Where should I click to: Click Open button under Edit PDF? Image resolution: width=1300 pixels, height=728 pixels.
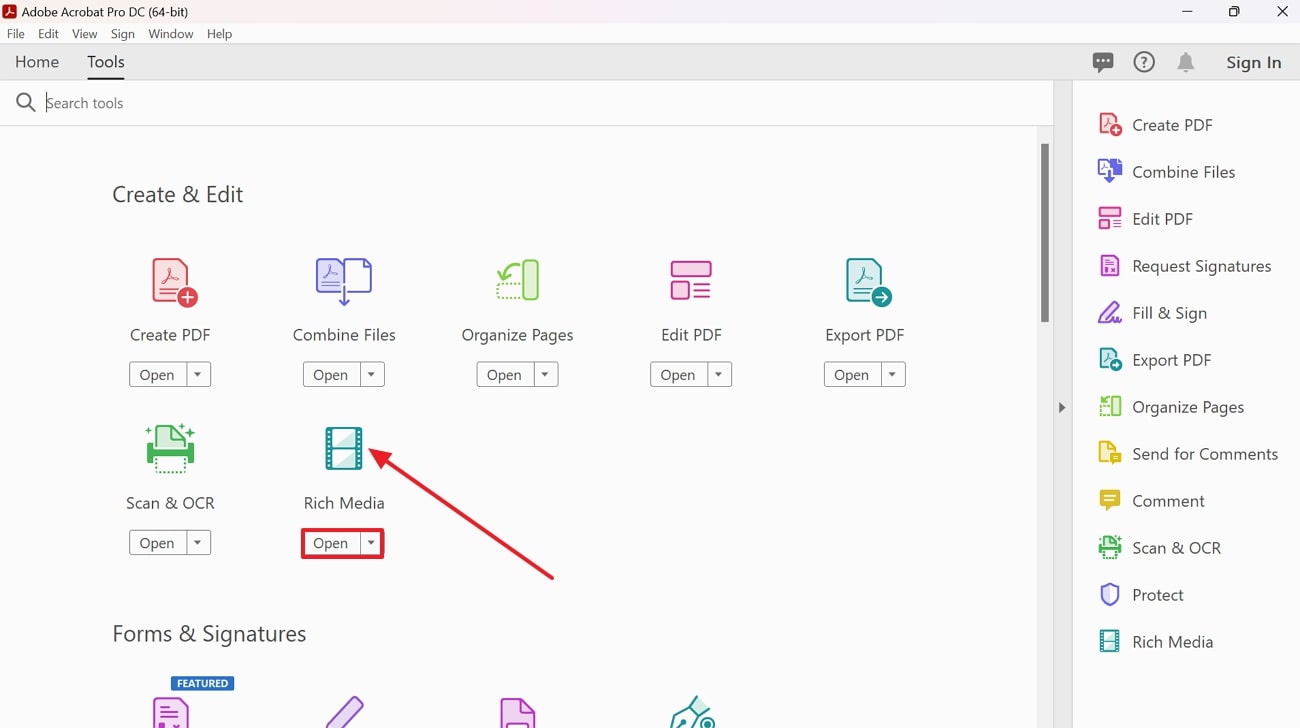[679, 375]
